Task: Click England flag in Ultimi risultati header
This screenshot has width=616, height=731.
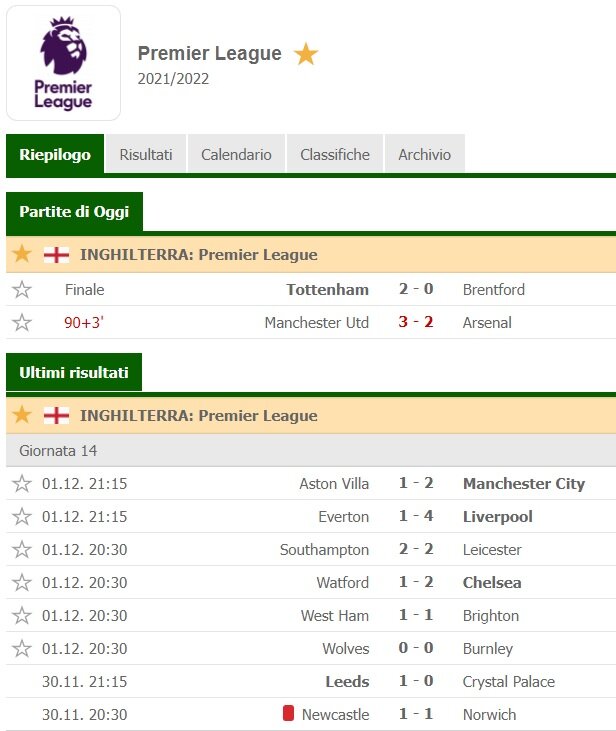Action: [x=56, y=416]
